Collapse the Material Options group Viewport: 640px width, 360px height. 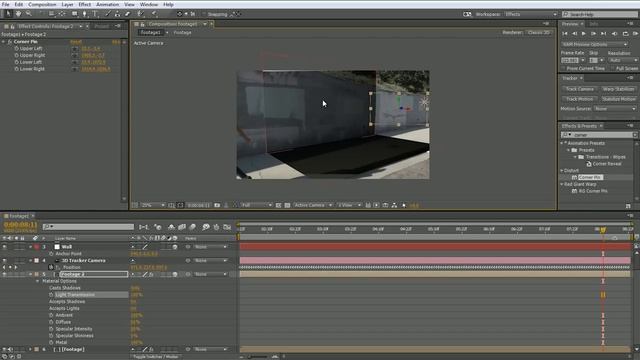point(38,281)
